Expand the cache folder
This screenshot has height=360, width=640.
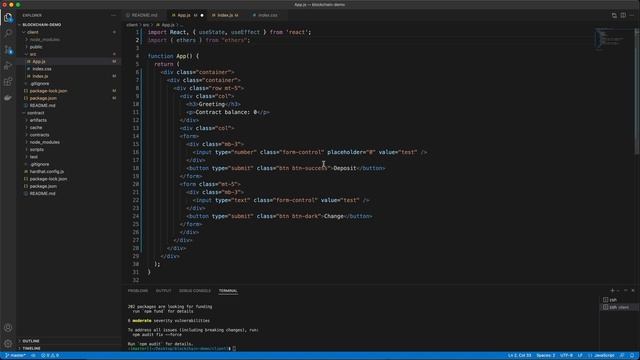tap(69, 127)
